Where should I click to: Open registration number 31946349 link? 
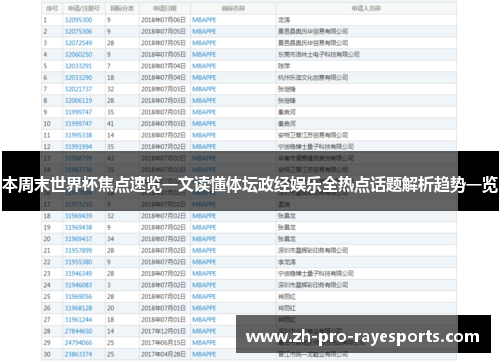[78, 273]
